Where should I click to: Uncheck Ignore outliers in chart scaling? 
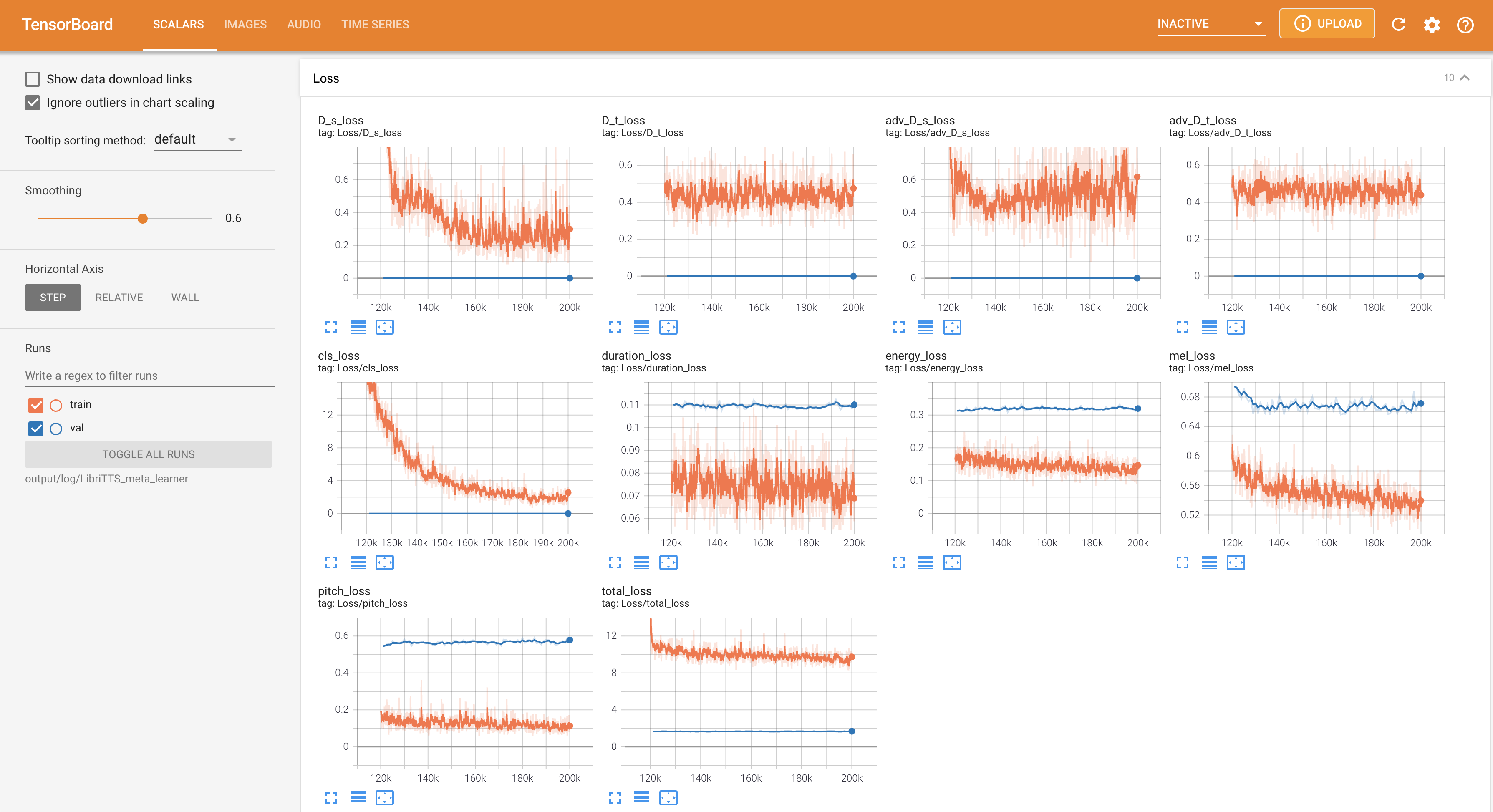point(33,103)
